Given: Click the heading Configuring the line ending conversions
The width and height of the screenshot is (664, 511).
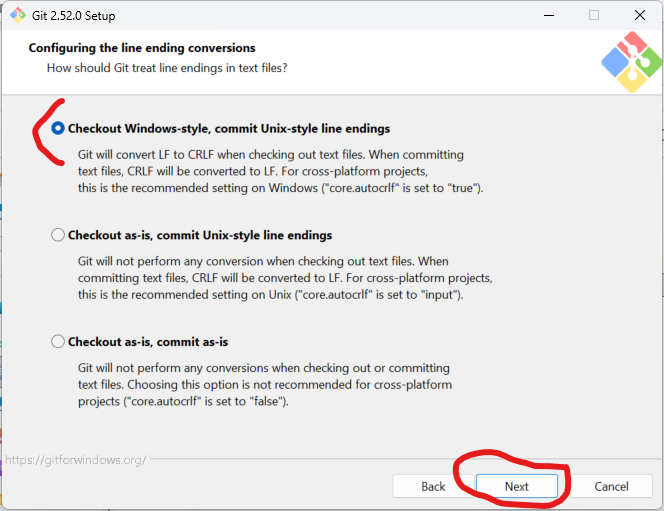Looking at the screenshot, I should point(142,48).
